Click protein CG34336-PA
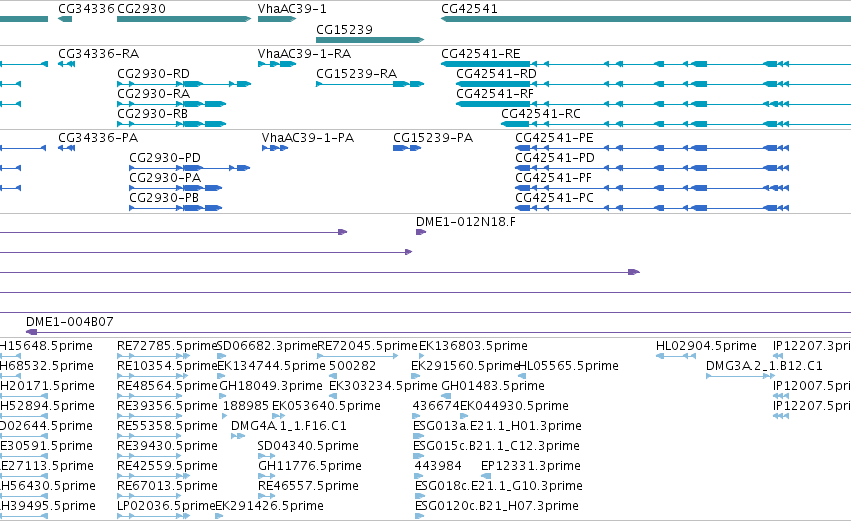Viewport: 851px width, 521px height. pyautogui.click(x=98, y=138)
